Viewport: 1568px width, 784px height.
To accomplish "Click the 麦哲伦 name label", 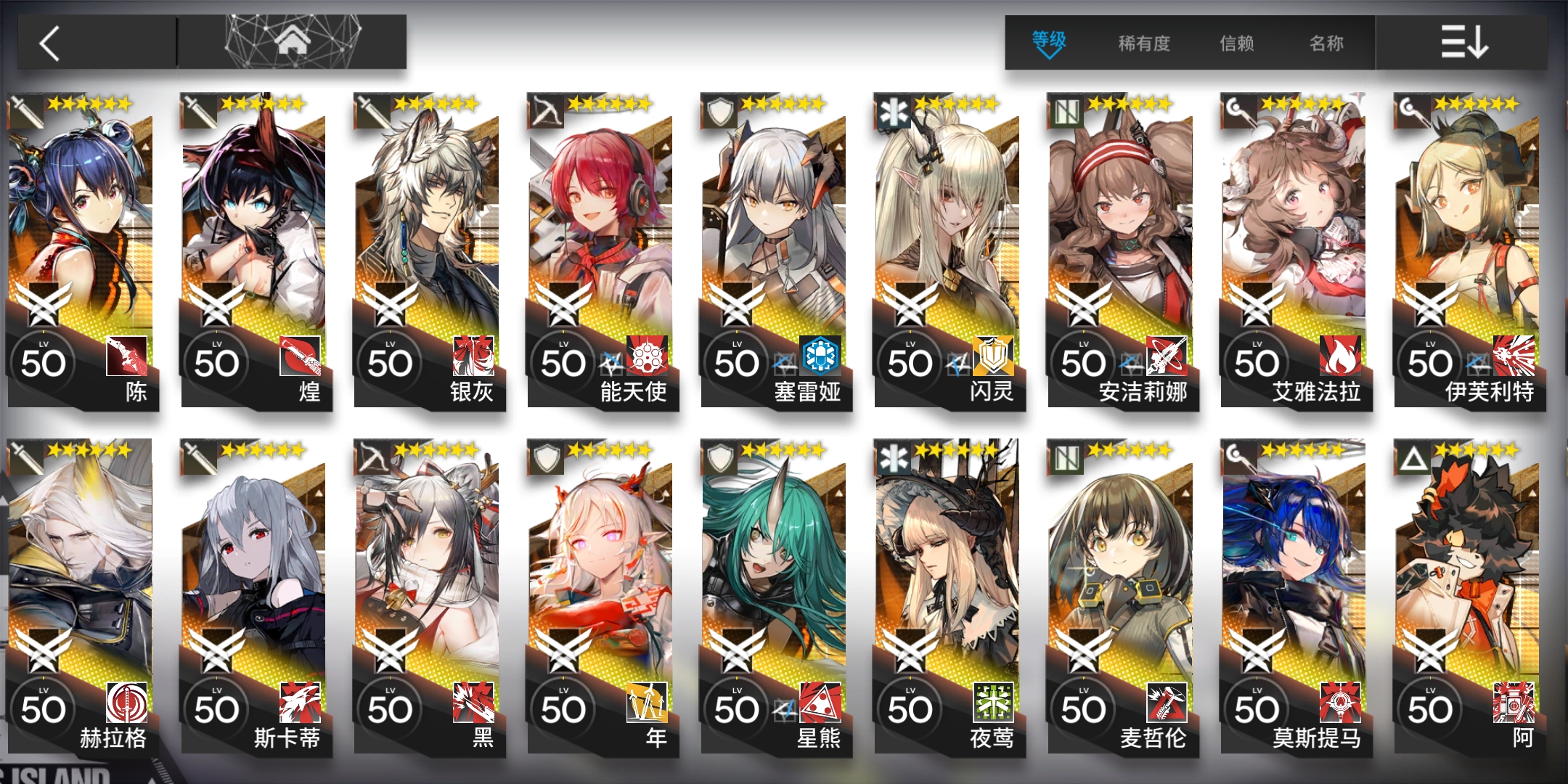I will click(1153, 738).
